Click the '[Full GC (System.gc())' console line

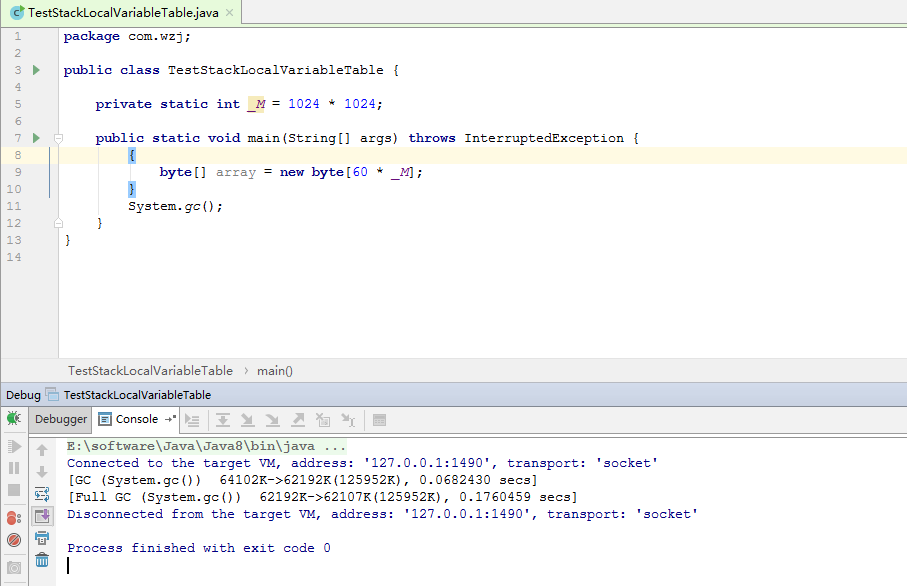coord(322,497)
